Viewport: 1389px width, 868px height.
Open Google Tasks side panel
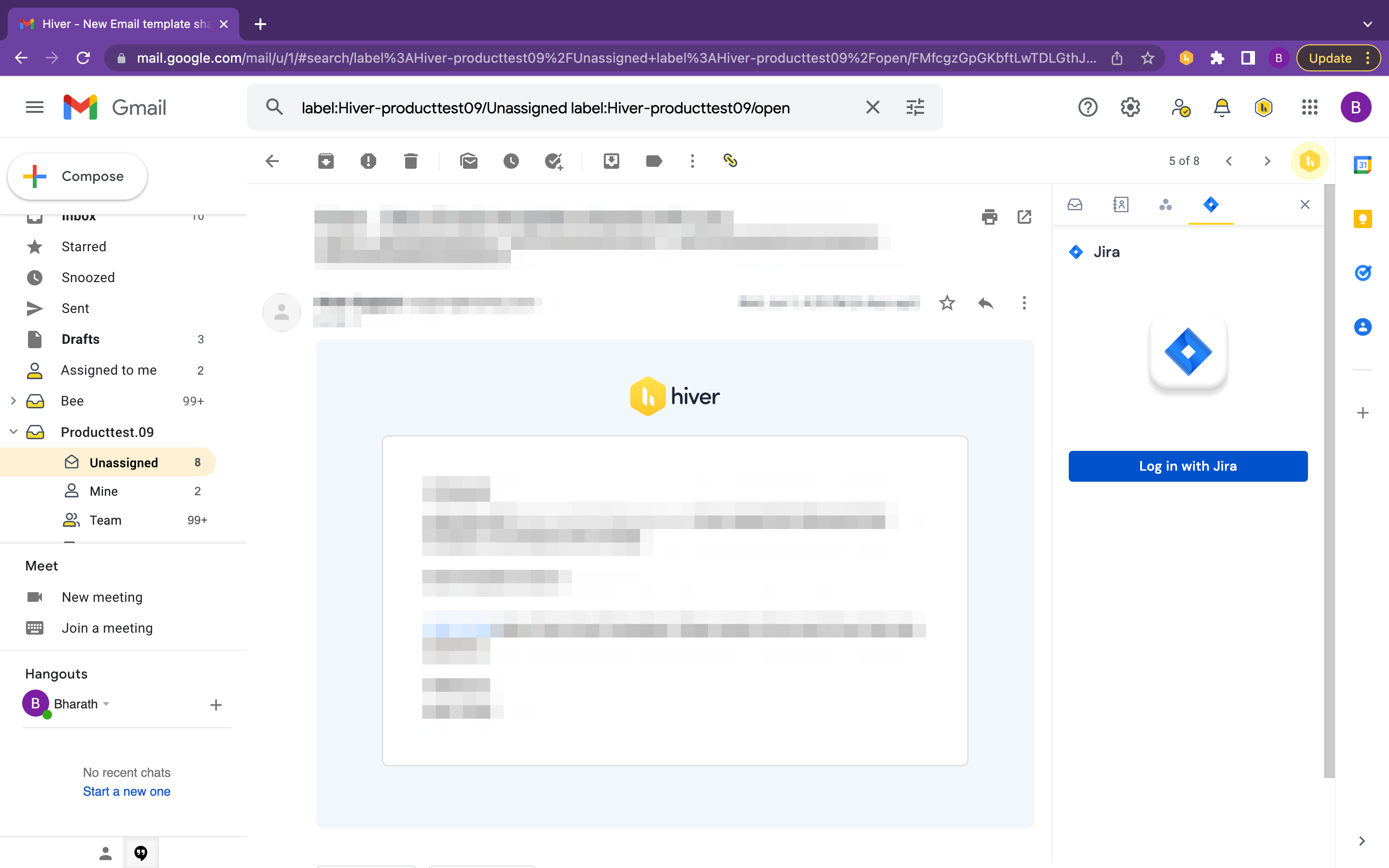click(x=1362, y=272)
